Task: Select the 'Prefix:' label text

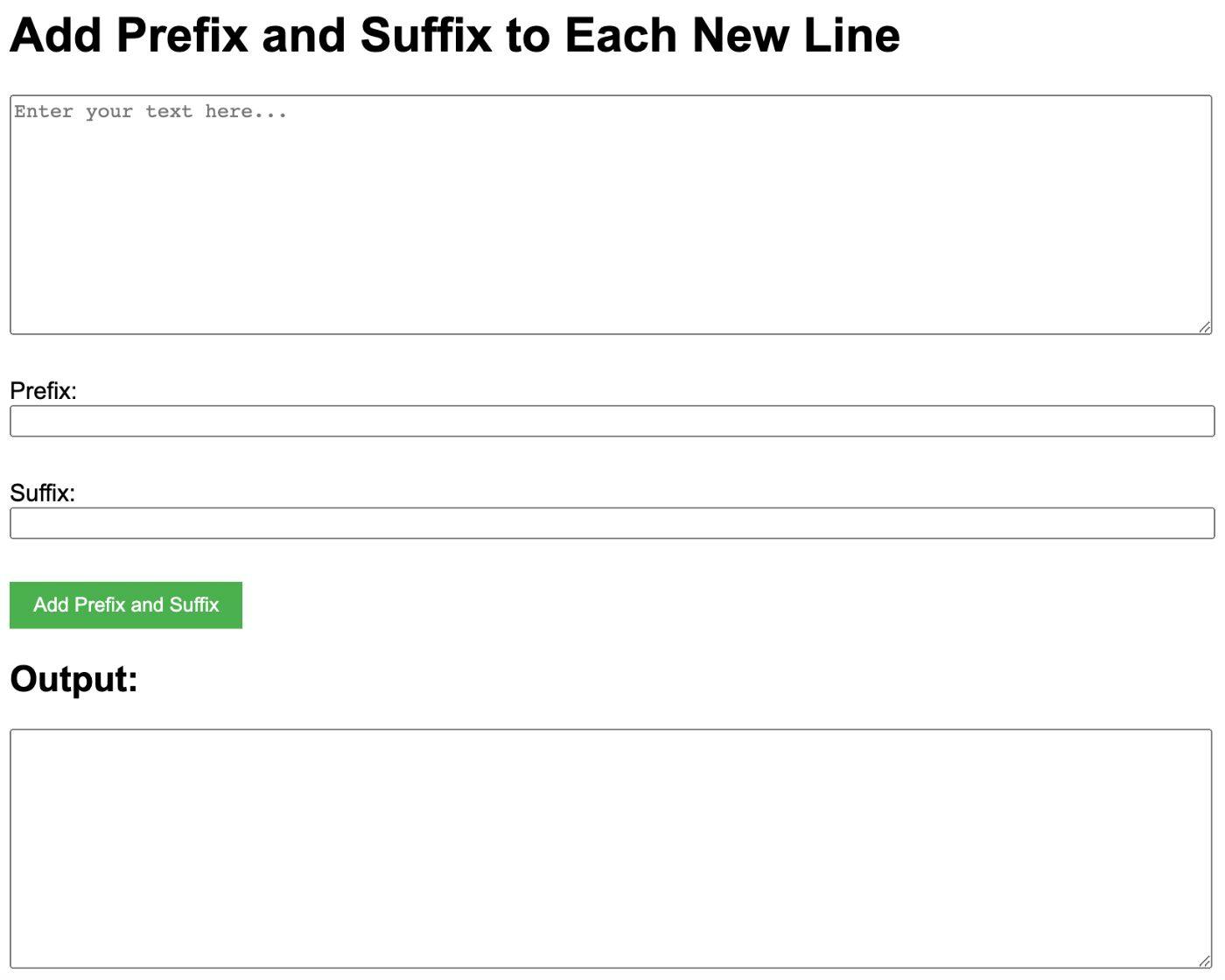Action: click(x=42, y=392)
